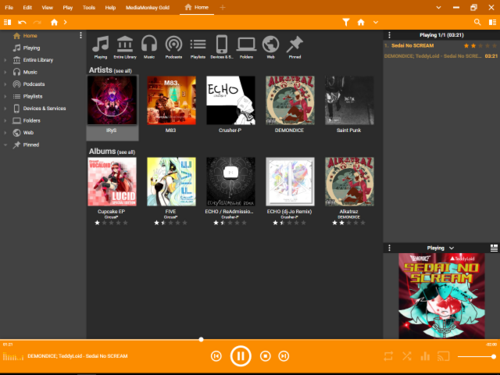Add a new tab with plus button
Viewport: 500px width, 375px height.
coord(222,7)
